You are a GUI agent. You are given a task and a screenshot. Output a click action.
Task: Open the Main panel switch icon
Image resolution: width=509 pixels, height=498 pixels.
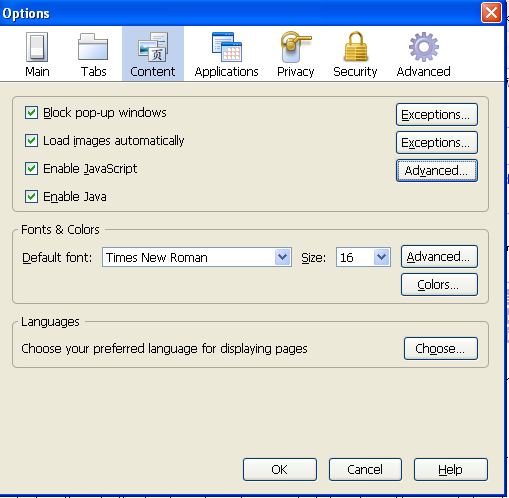[x=37, y=47]
